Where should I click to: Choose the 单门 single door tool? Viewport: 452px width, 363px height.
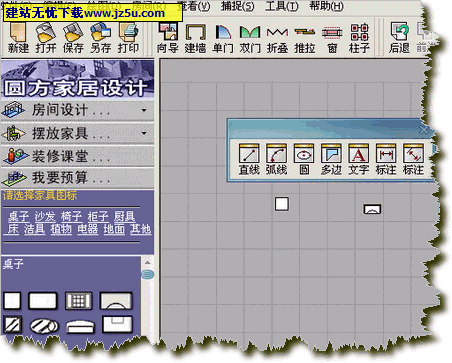click(x=223, y=39)
